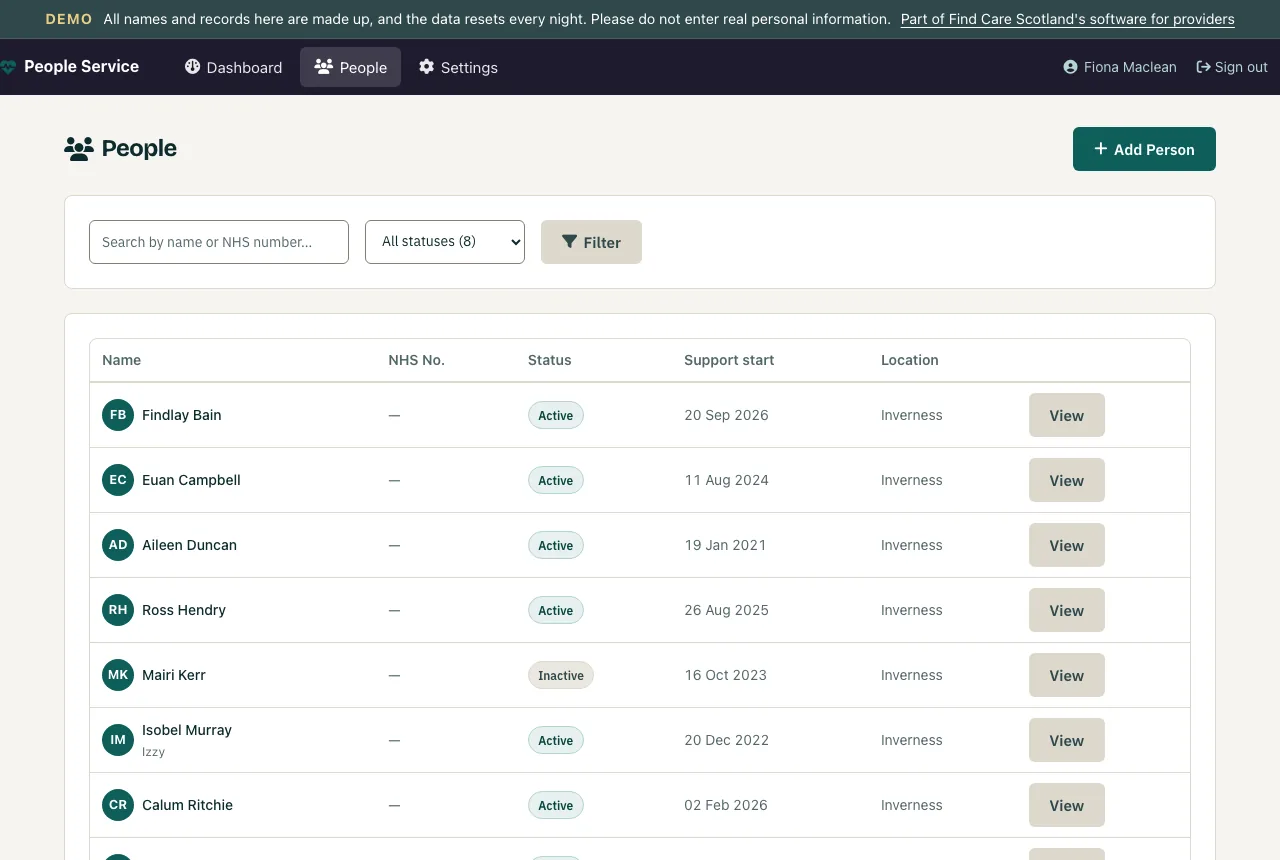View Ross Hendry's record
The image size is (1280, 860).
tap(1067, 610)
